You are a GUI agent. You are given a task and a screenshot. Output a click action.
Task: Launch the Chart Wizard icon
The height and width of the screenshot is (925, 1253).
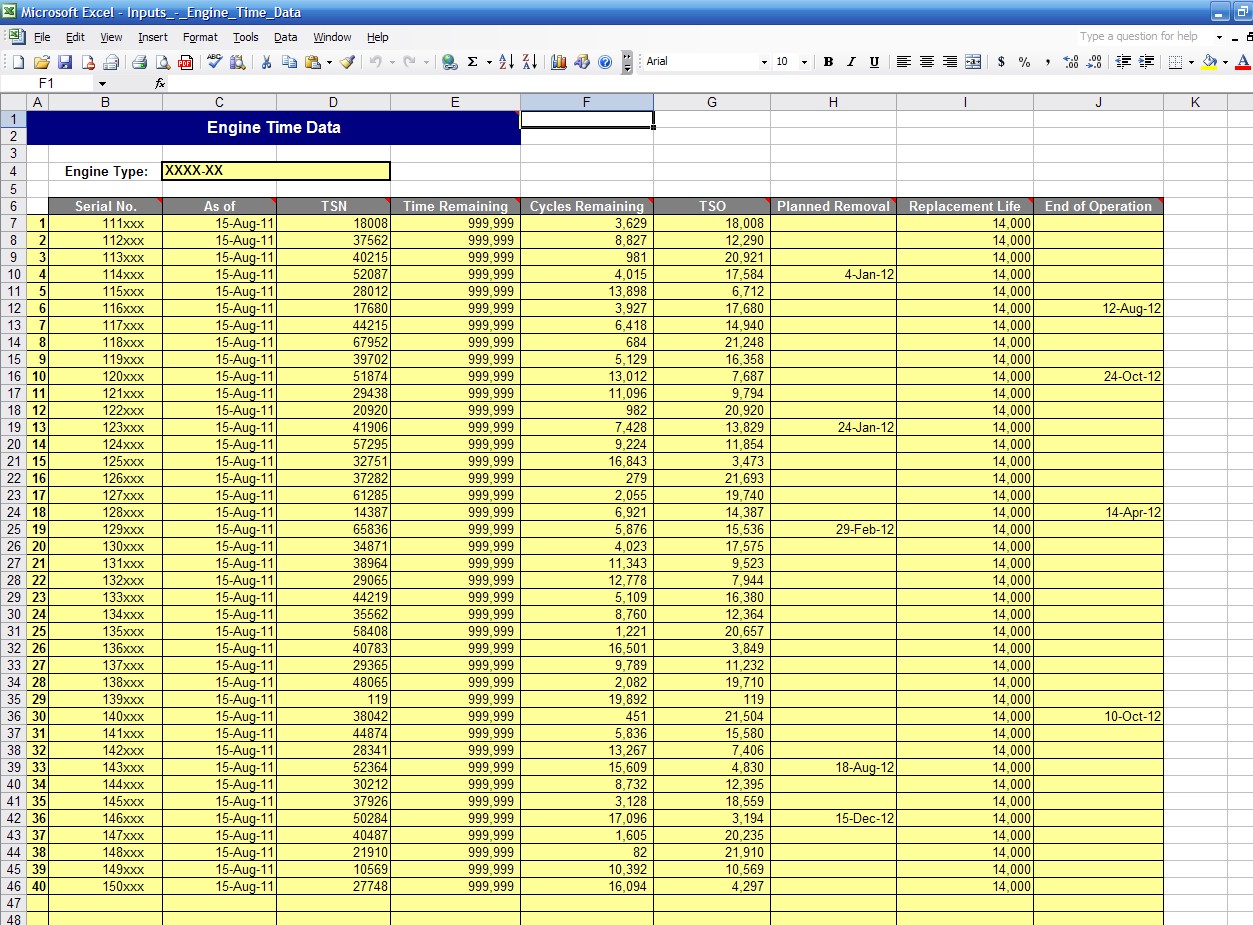click(x=559, y=62)
